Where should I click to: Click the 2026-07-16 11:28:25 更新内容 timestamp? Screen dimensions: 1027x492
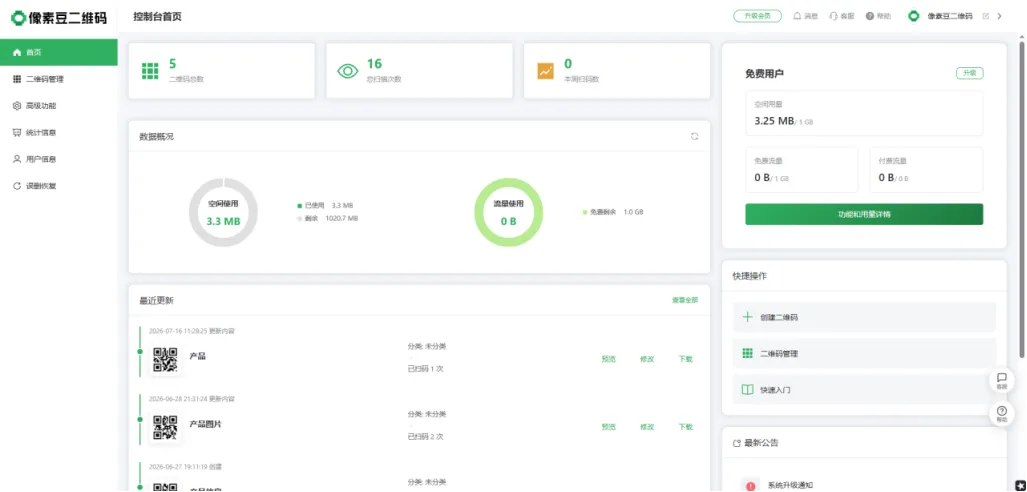tap(191, 331)
